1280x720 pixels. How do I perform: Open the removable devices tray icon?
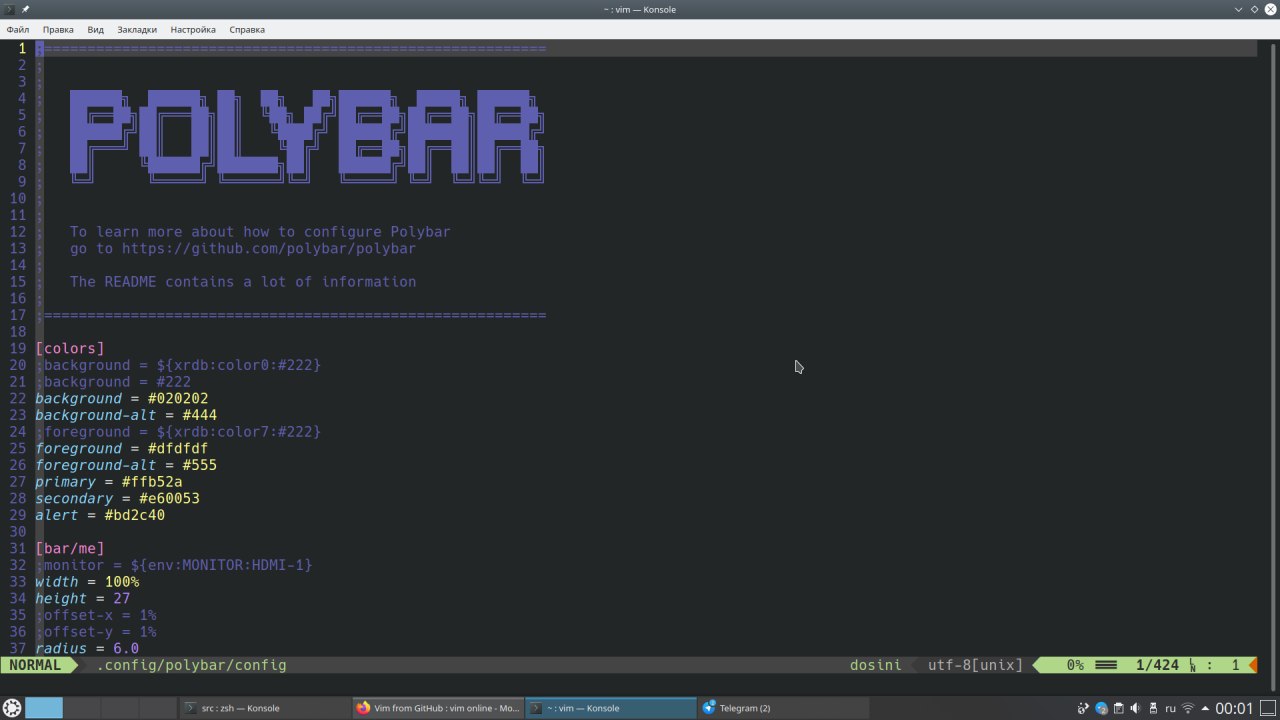pyautogui.click(x=1153, y=708)
